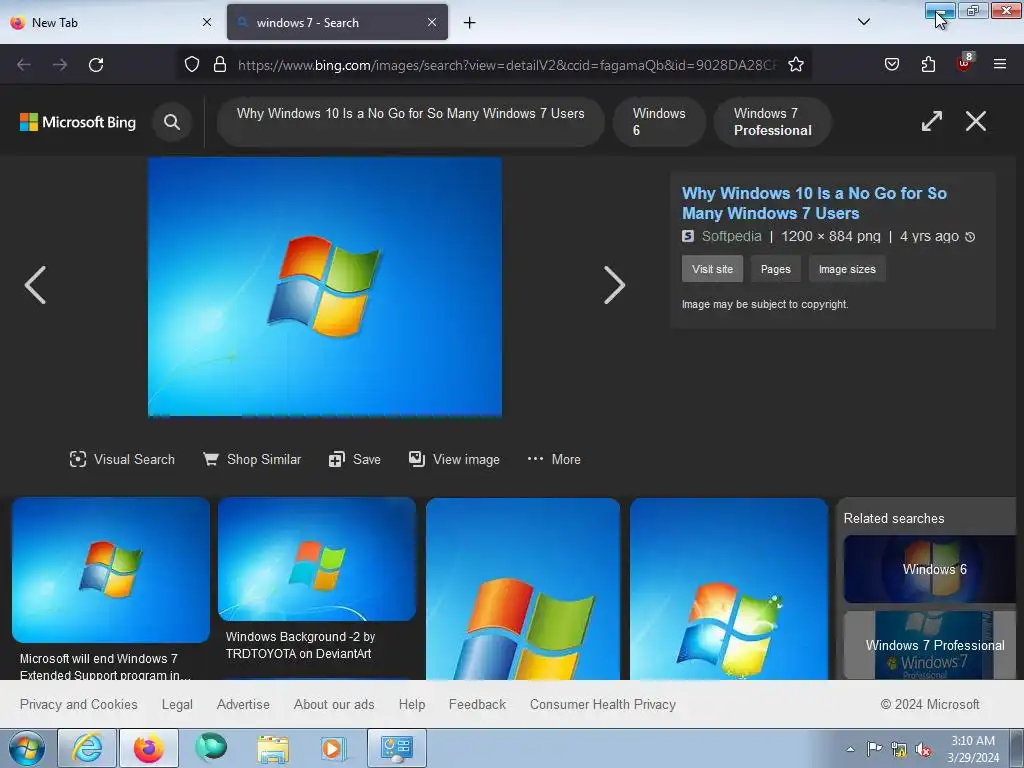Select related search 'Windows 7 Professional' tile
This screenshot has width=1024, height=768.
pyautogui.click(x=929, y=645)
